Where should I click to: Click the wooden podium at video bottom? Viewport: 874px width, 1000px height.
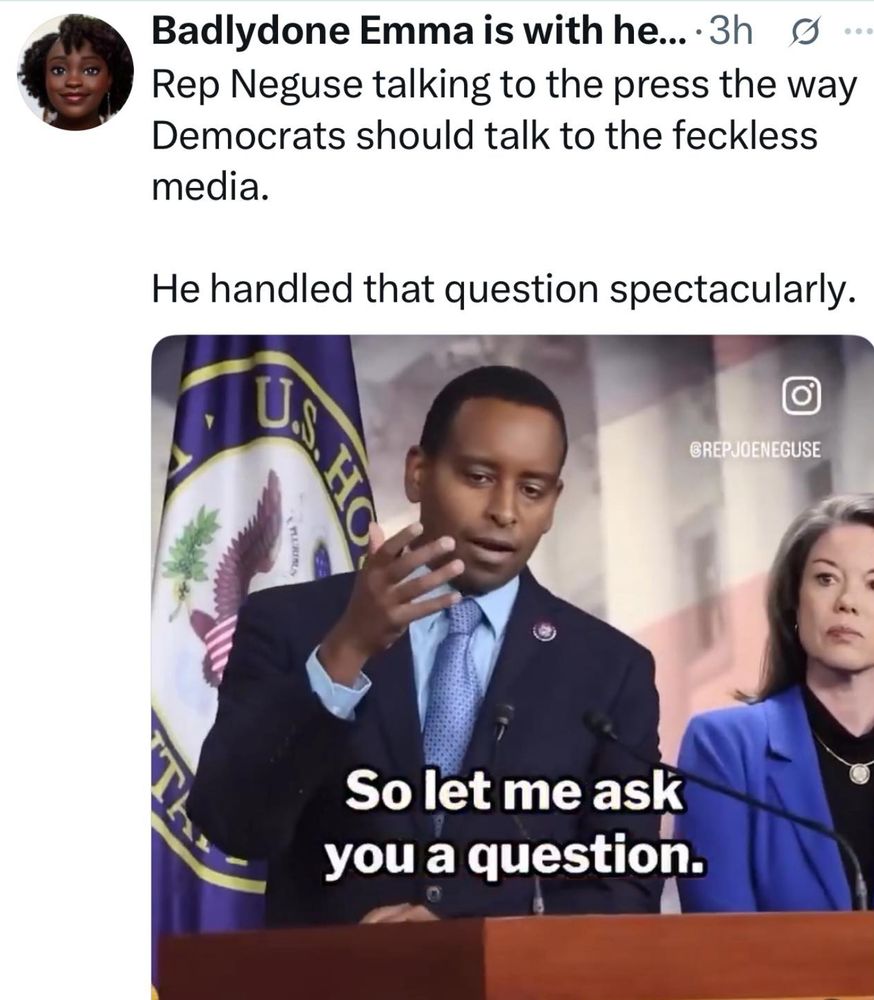tap(514, 957)
